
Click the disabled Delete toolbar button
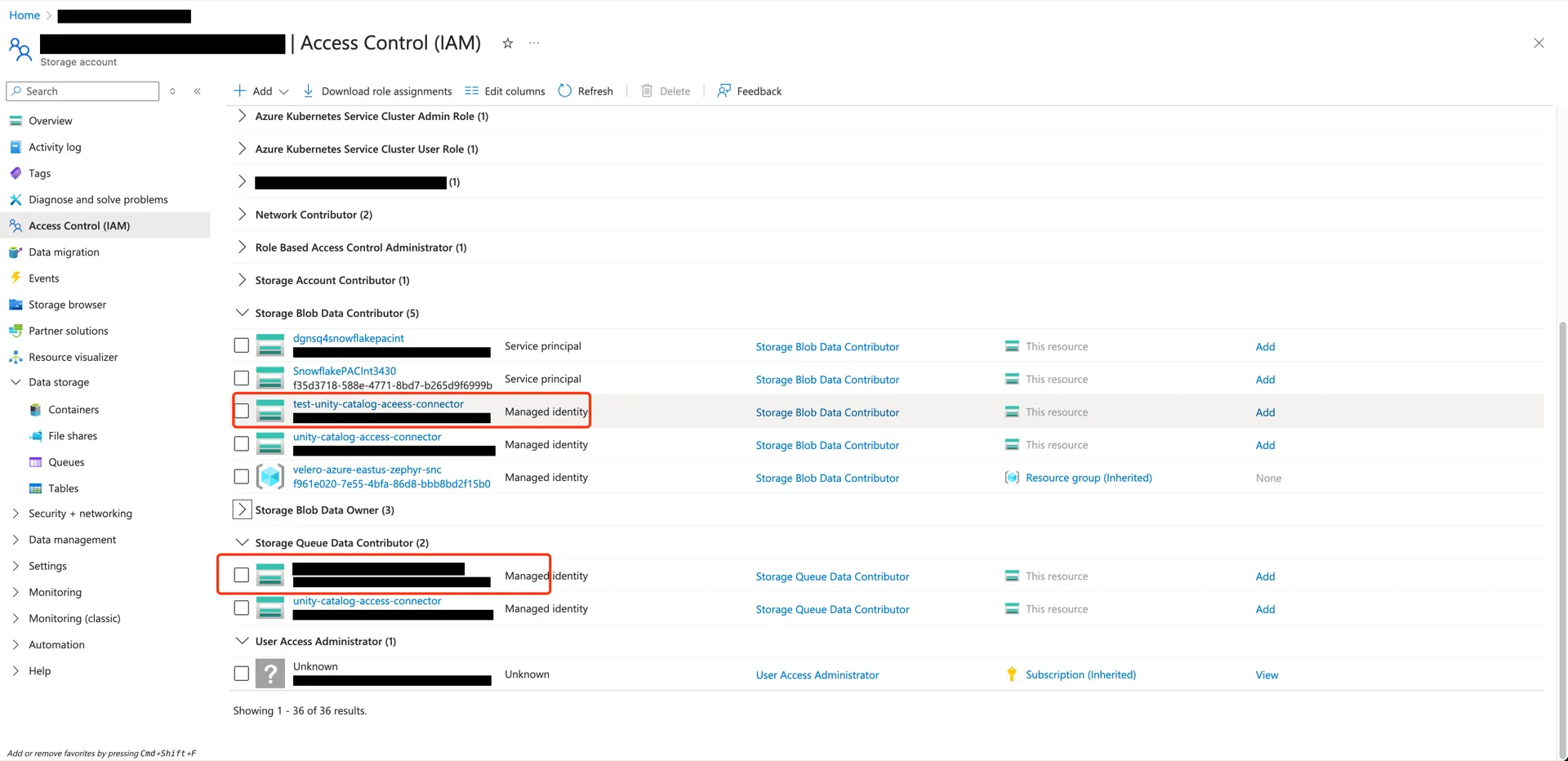coord(666,91)
